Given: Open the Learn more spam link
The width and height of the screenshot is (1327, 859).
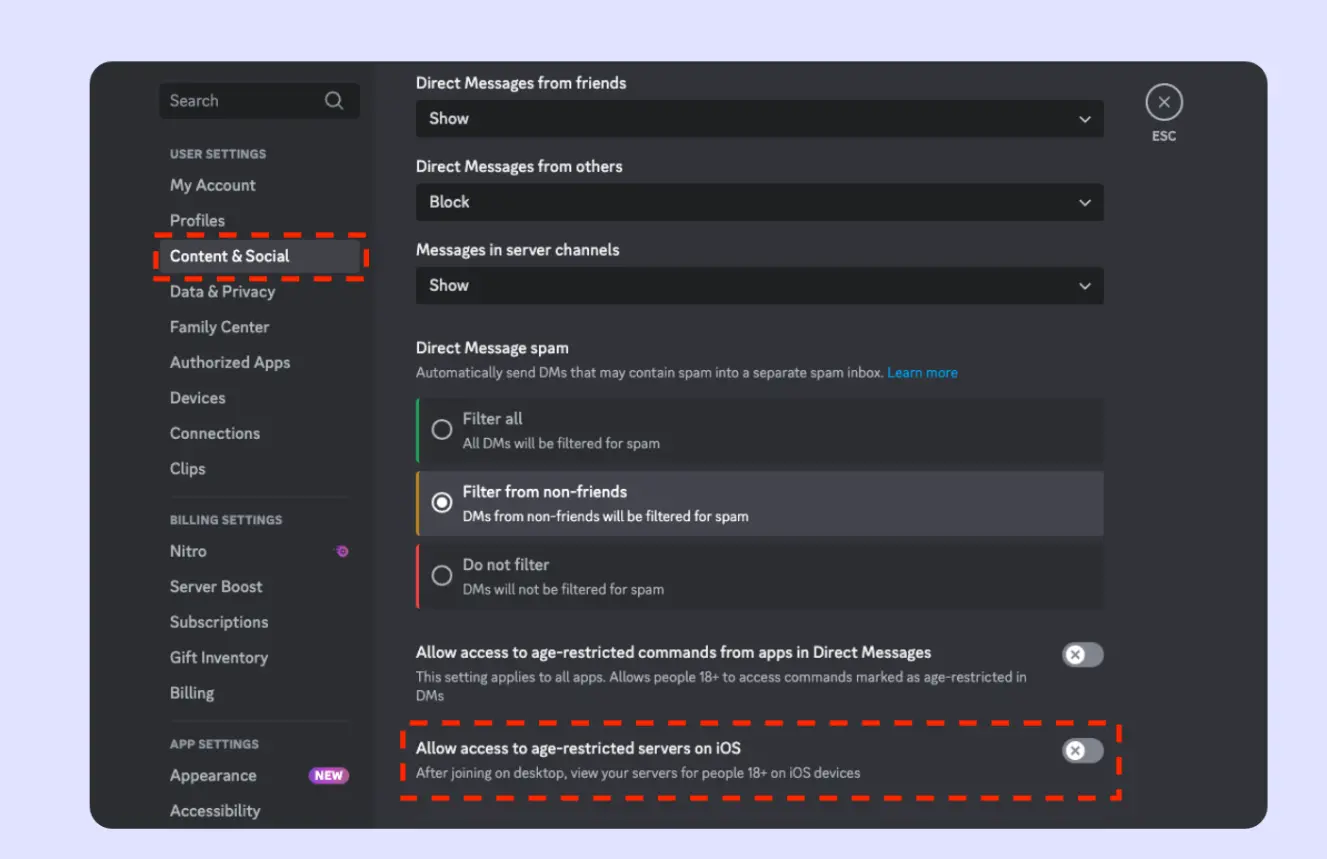Looking at the screenshot, I should pyautogui.click(x=922, y=372).
